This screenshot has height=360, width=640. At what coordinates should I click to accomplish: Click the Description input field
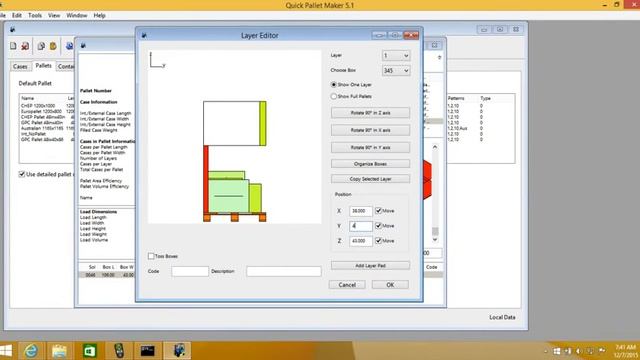(284, 271)
